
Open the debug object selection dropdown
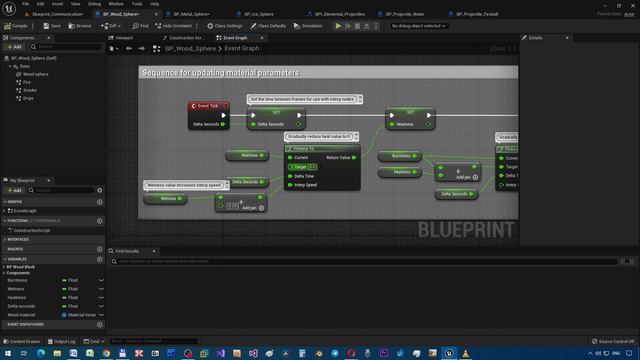(x=418, y=26)
